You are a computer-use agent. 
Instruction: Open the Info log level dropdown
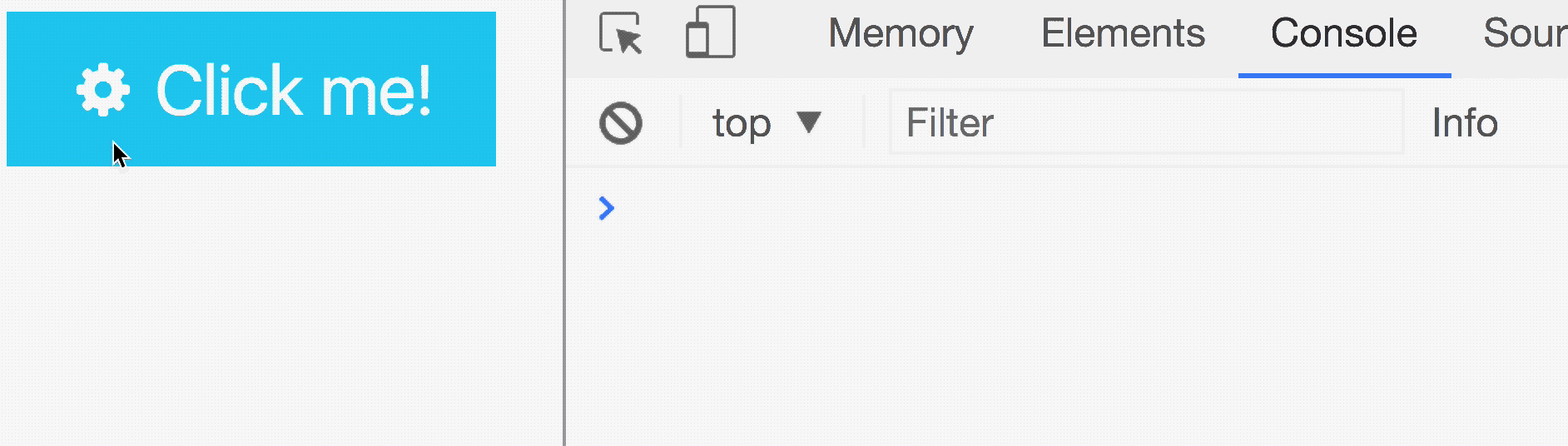coord(1465,123)
